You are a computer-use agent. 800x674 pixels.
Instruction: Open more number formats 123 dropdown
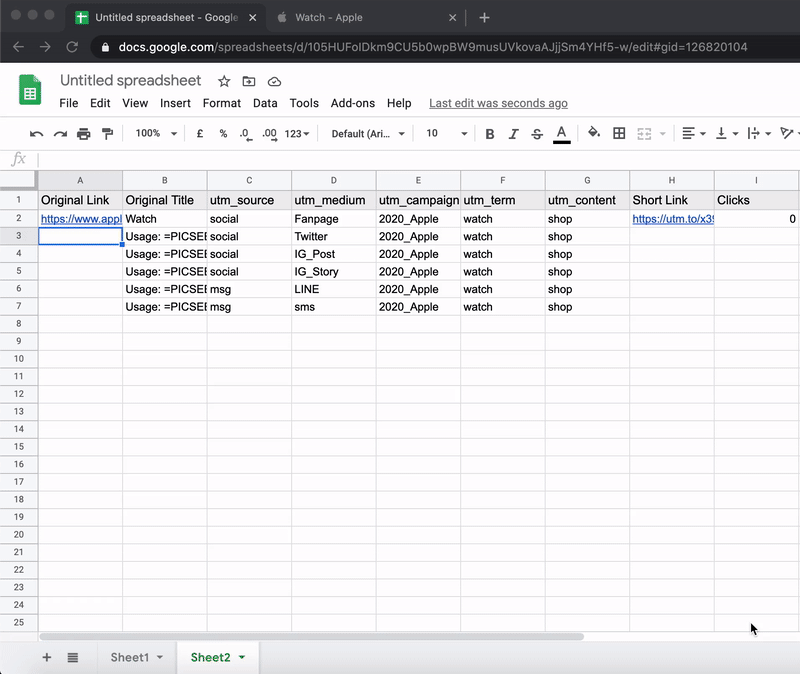coord(297,134)
